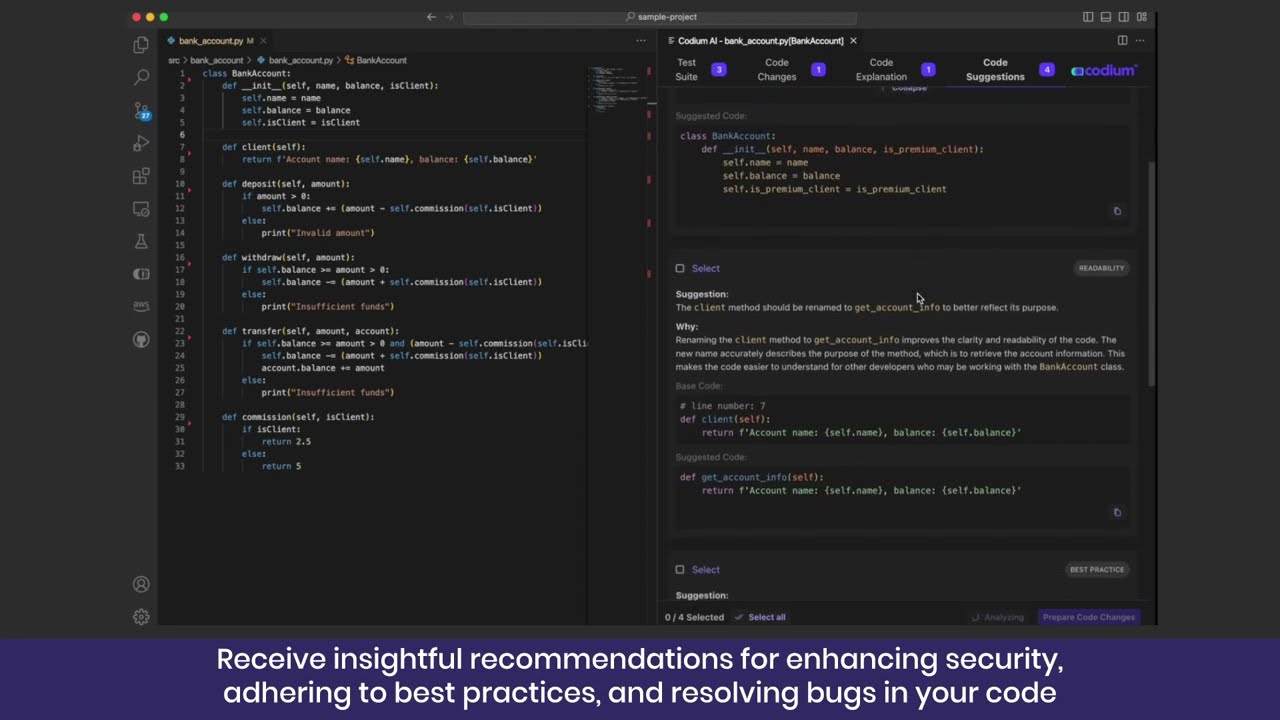The width and height of the screenshot is (1280, 720).
Task: Click the Prepare Code Changes button
Action: pos(1089,617)
